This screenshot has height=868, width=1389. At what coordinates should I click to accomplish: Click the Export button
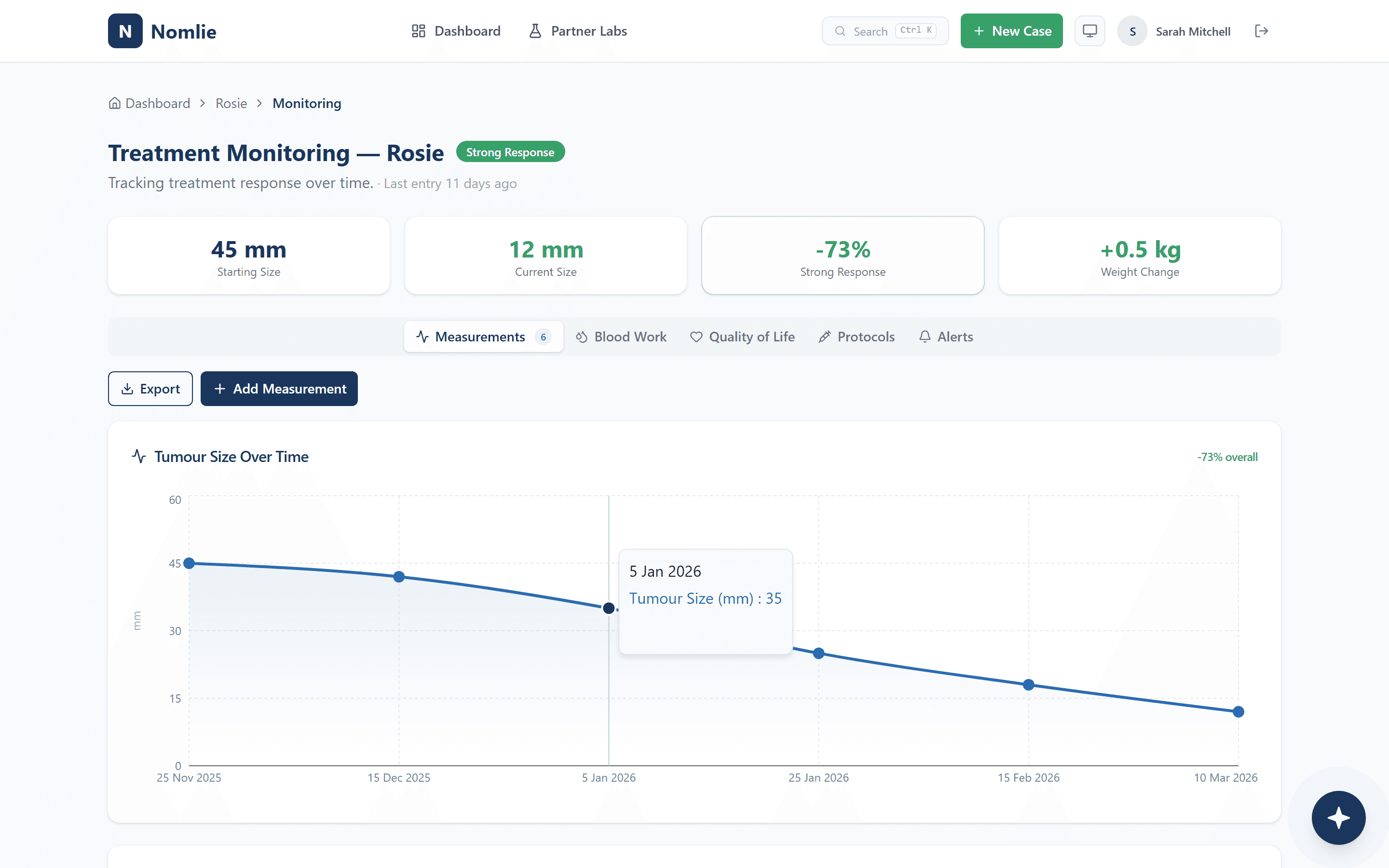click(150, 389)
